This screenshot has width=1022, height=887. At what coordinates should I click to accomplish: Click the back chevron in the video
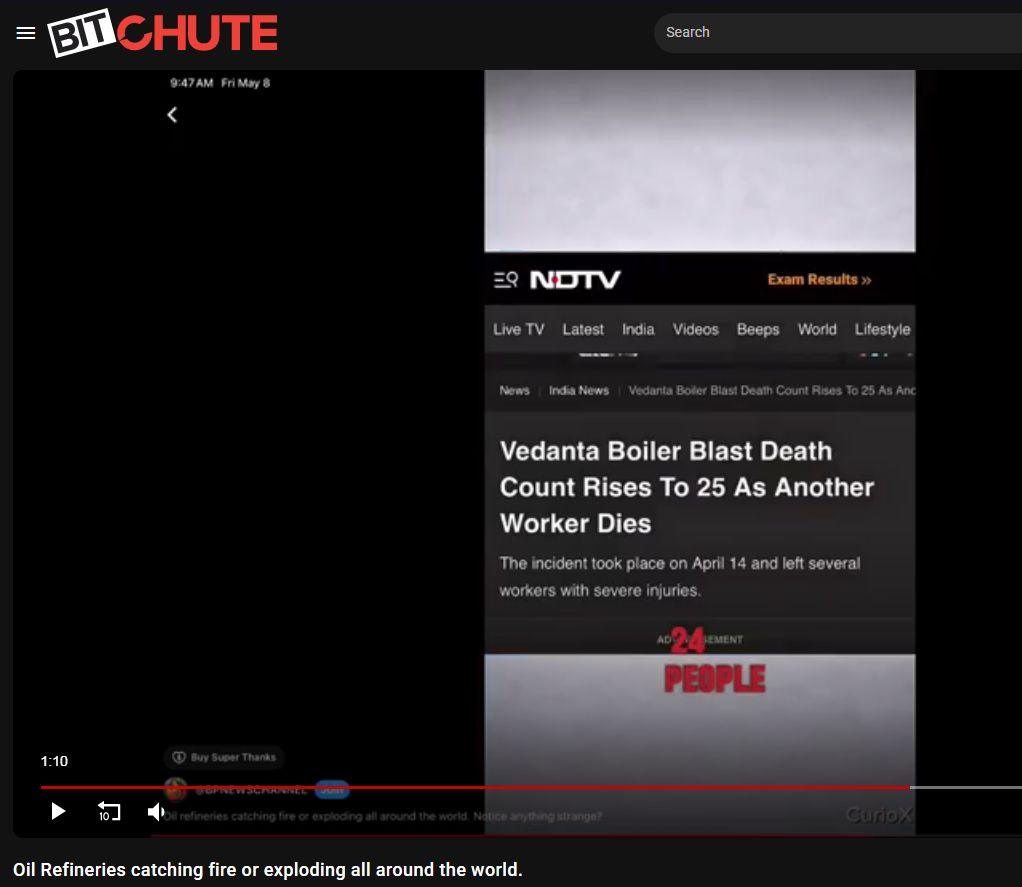click(x=172, y=115)
